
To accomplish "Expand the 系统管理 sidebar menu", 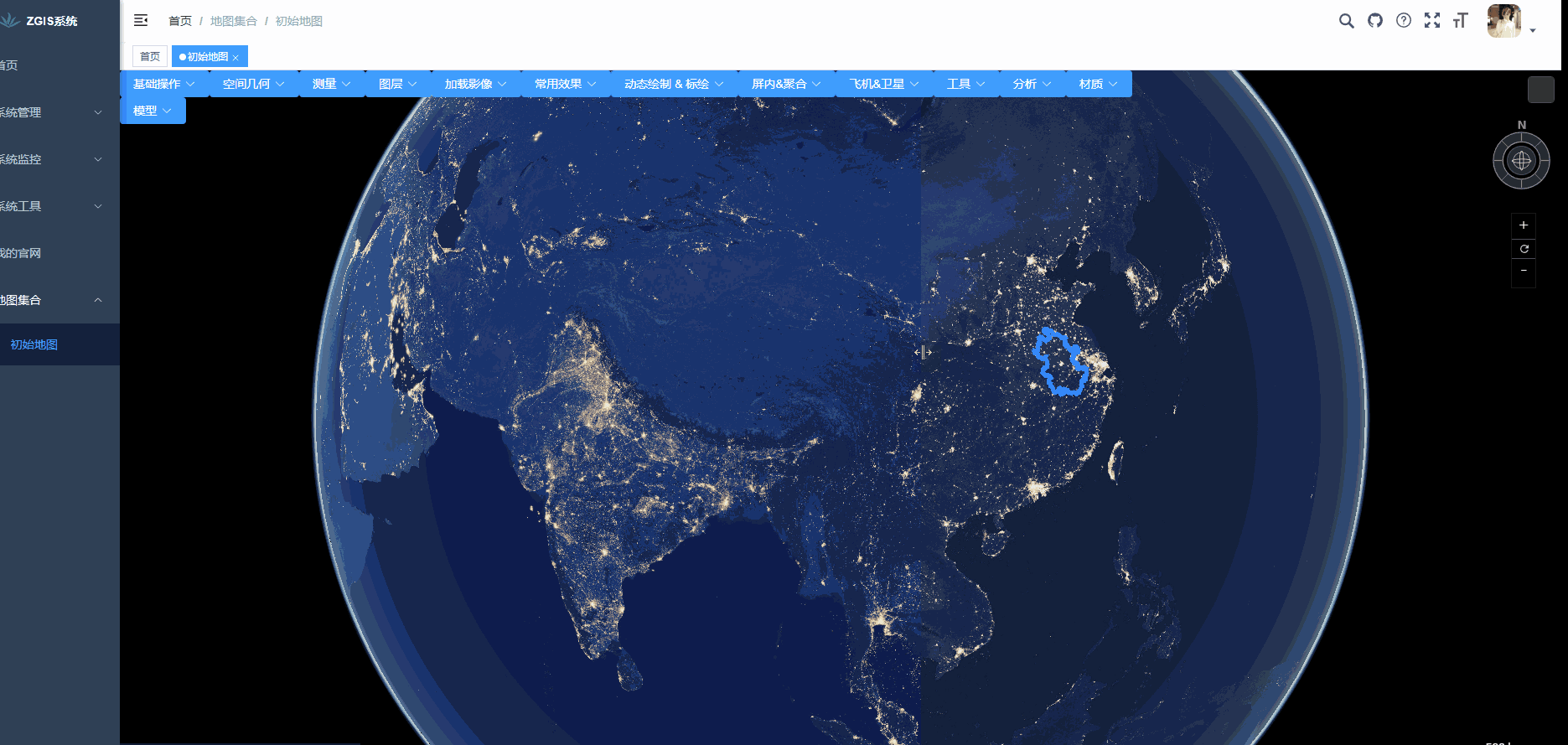I will (60, 112).
